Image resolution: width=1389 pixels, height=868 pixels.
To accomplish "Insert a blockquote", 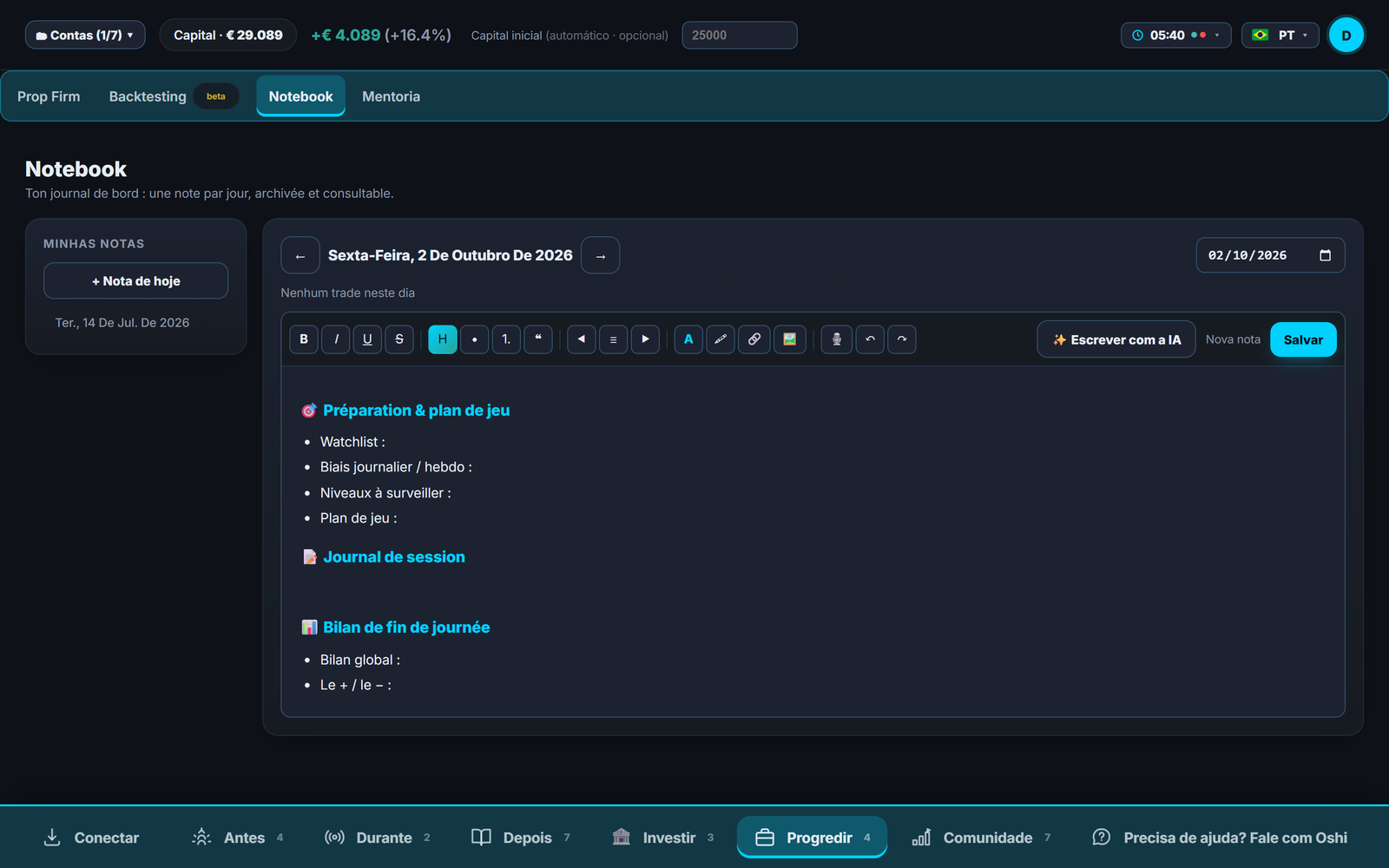I will click(538, 339).
